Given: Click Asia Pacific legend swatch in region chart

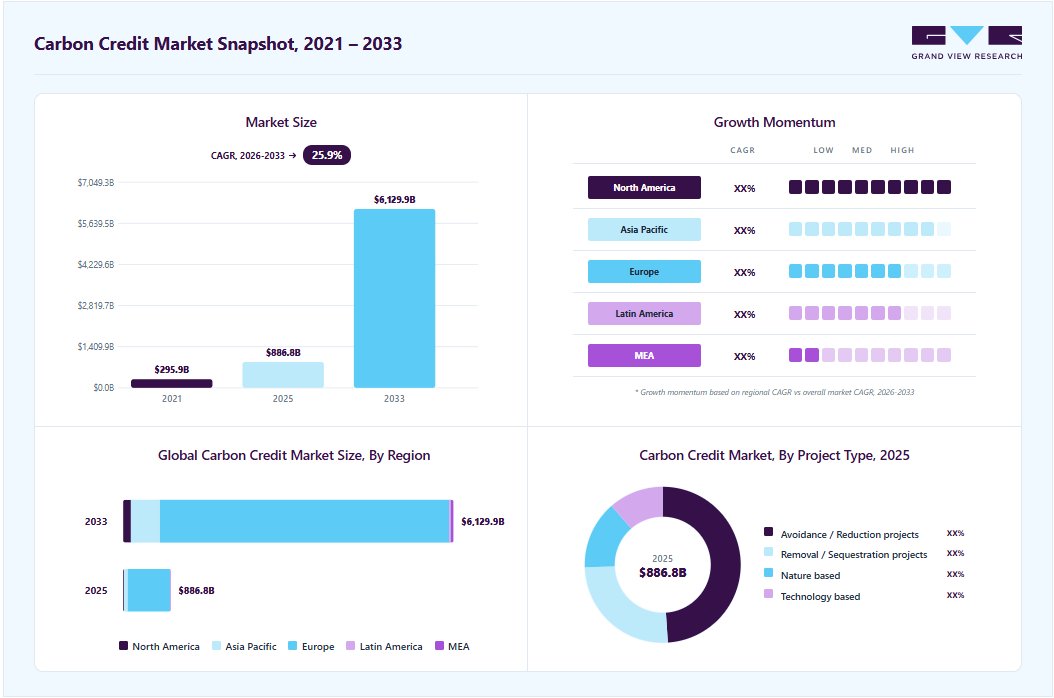Looking at the screenshot, I should pyautogui.click(x=216, y=646).
